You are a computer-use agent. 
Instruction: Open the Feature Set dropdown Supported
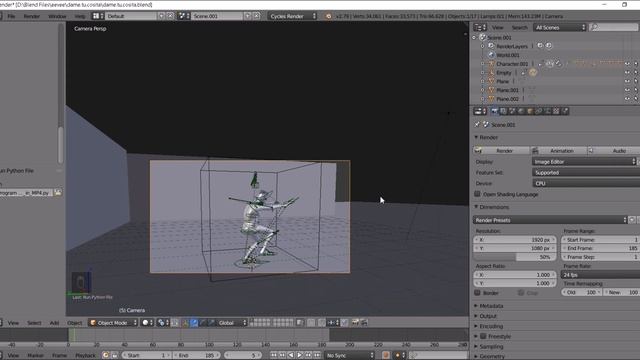click(586, 173)
